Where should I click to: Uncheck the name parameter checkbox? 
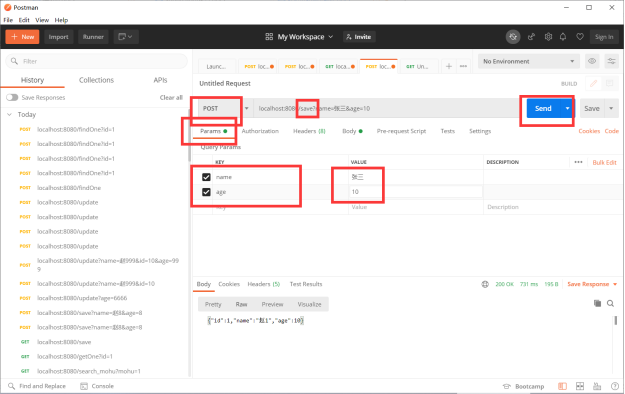click(206, 177)
